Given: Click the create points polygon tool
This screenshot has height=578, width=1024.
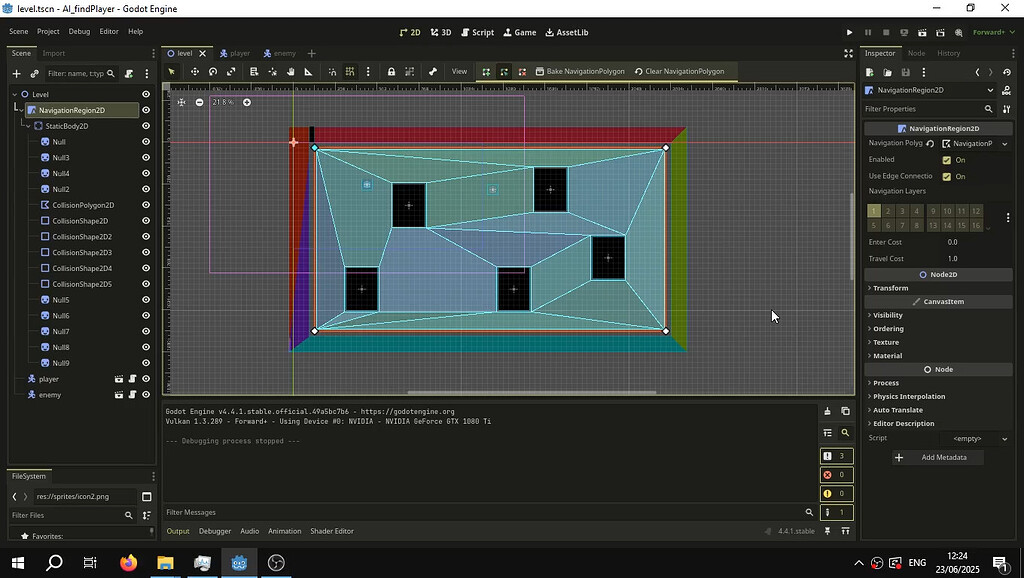Looking at the screenshot, I should pyautogui.click(x=486, y=71).
